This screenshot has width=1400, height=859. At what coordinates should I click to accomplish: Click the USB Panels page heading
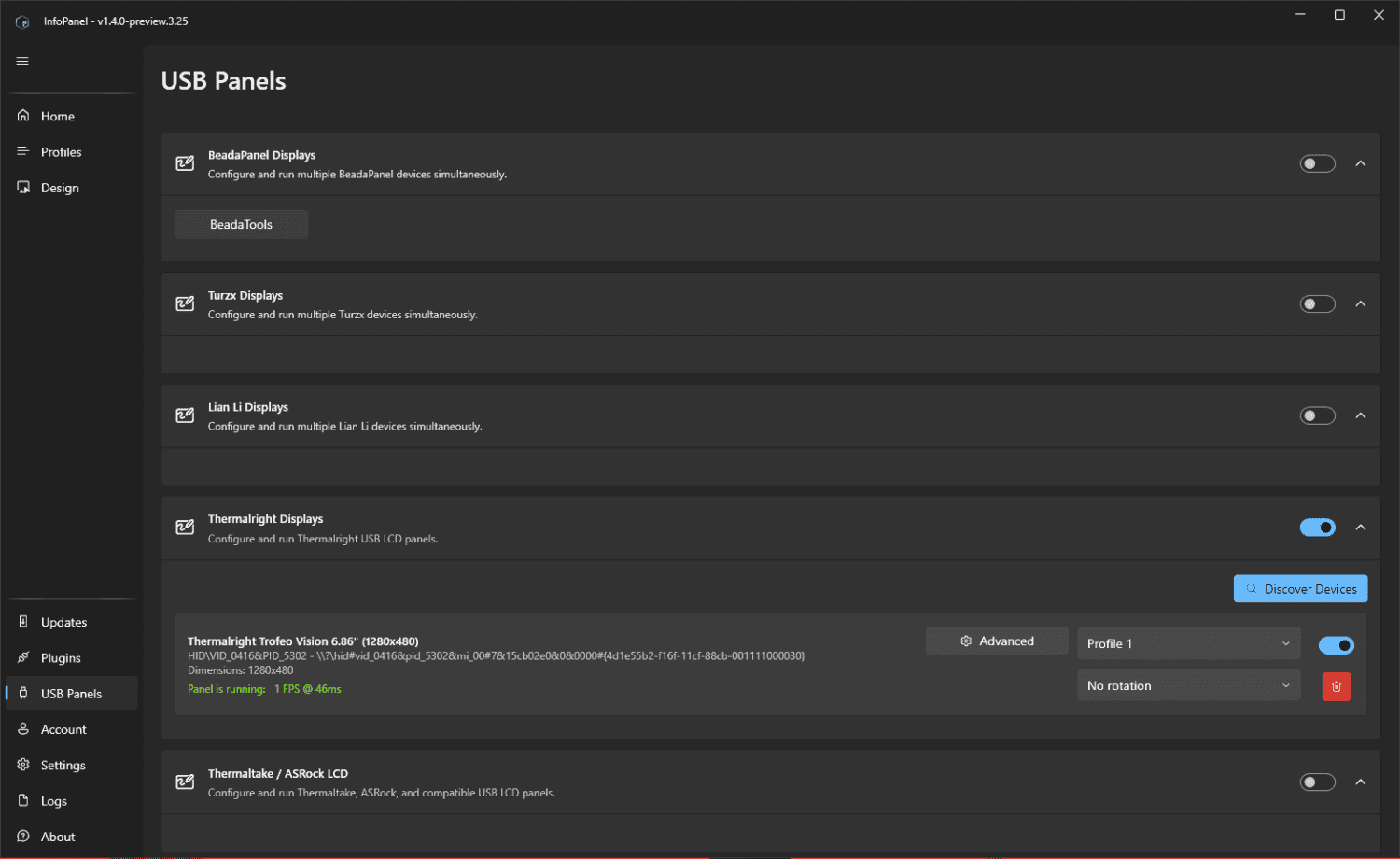224,81
